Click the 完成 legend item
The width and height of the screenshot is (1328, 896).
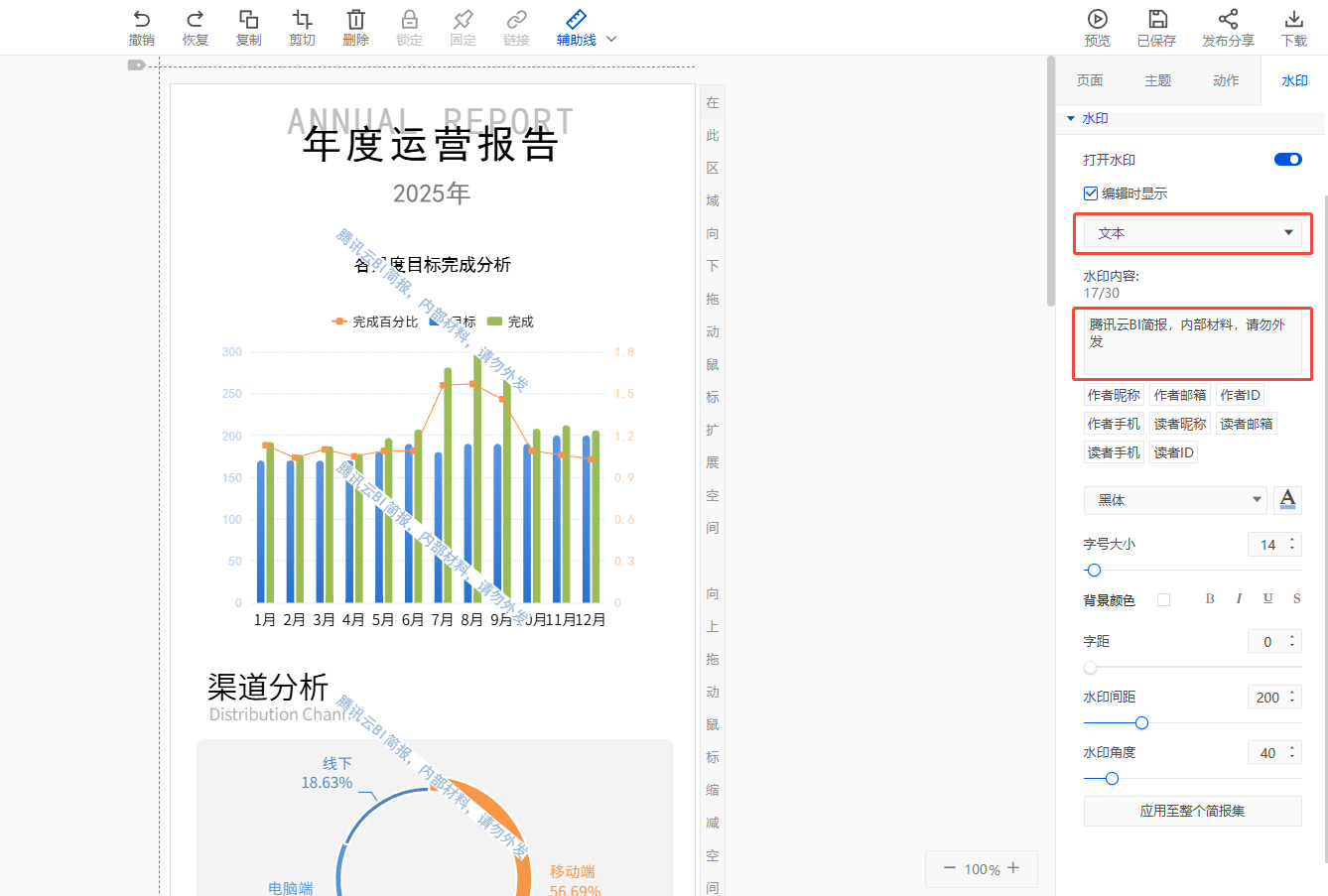point(511,321)
